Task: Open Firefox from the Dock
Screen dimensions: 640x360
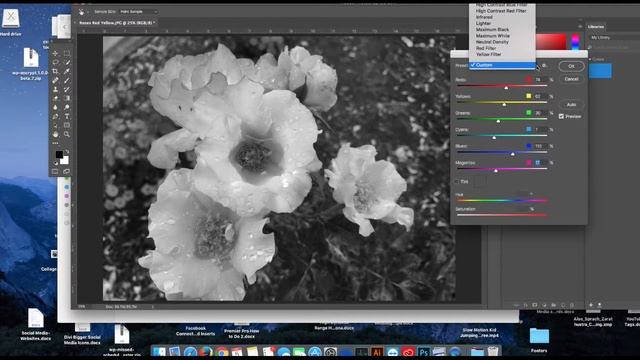Action: pyautogui.click(x=206, y=352)
